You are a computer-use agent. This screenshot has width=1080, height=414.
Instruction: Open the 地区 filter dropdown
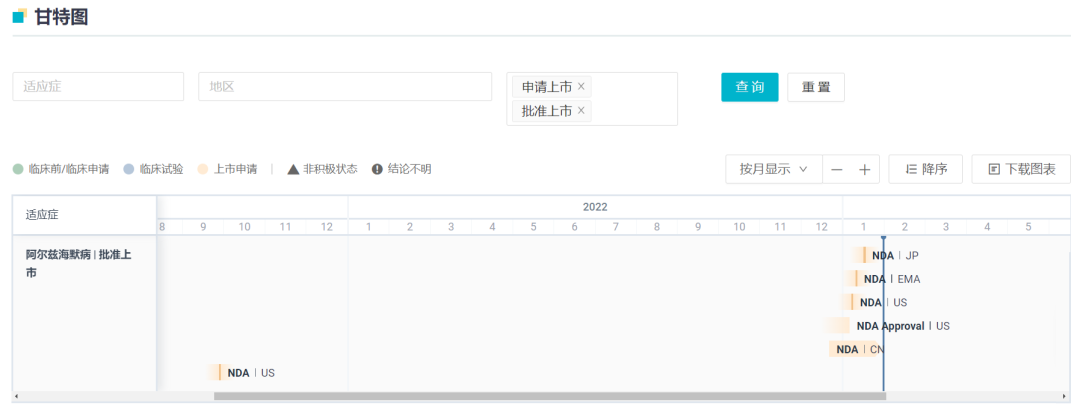(345, 87)
